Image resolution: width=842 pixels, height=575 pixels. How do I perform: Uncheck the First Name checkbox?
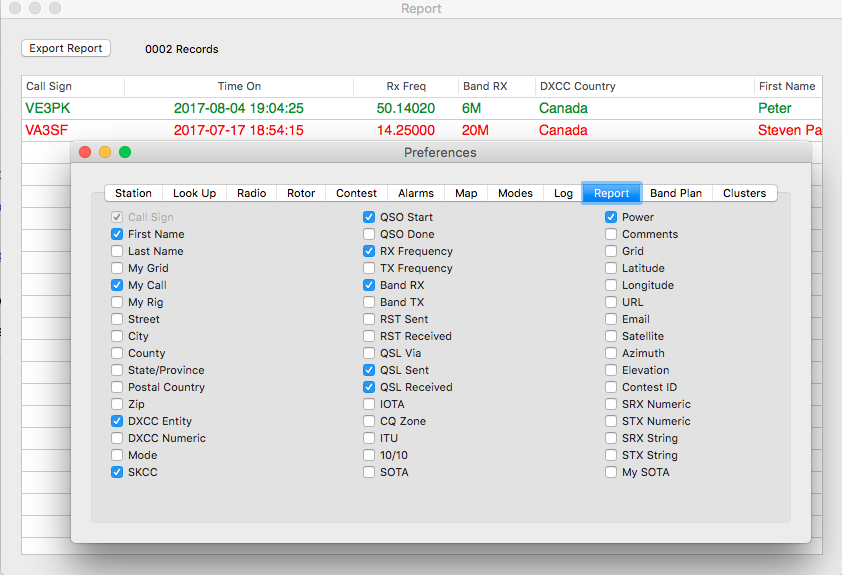coord(118,234)
